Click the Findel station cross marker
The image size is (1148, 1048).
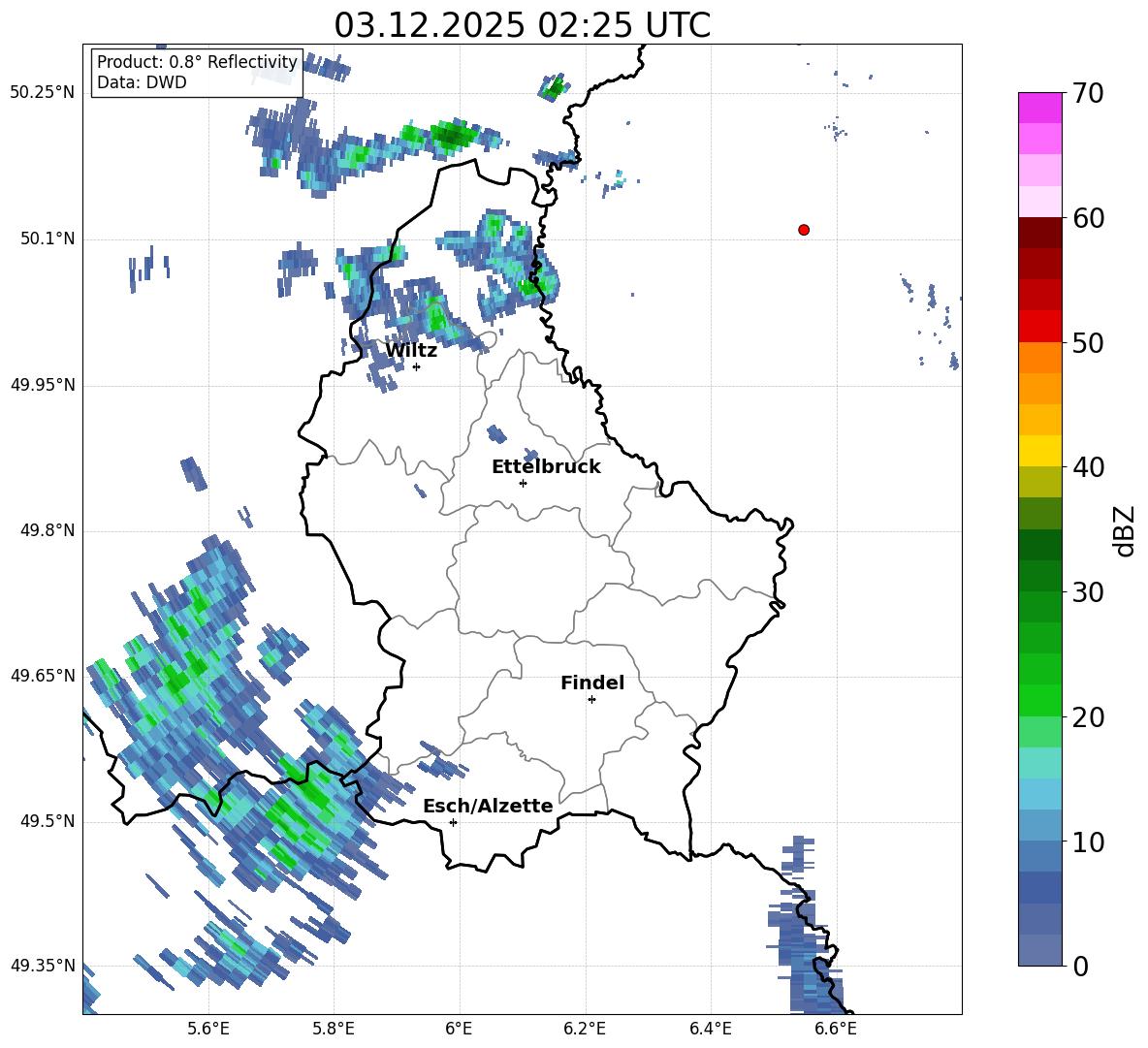point(591,700)
